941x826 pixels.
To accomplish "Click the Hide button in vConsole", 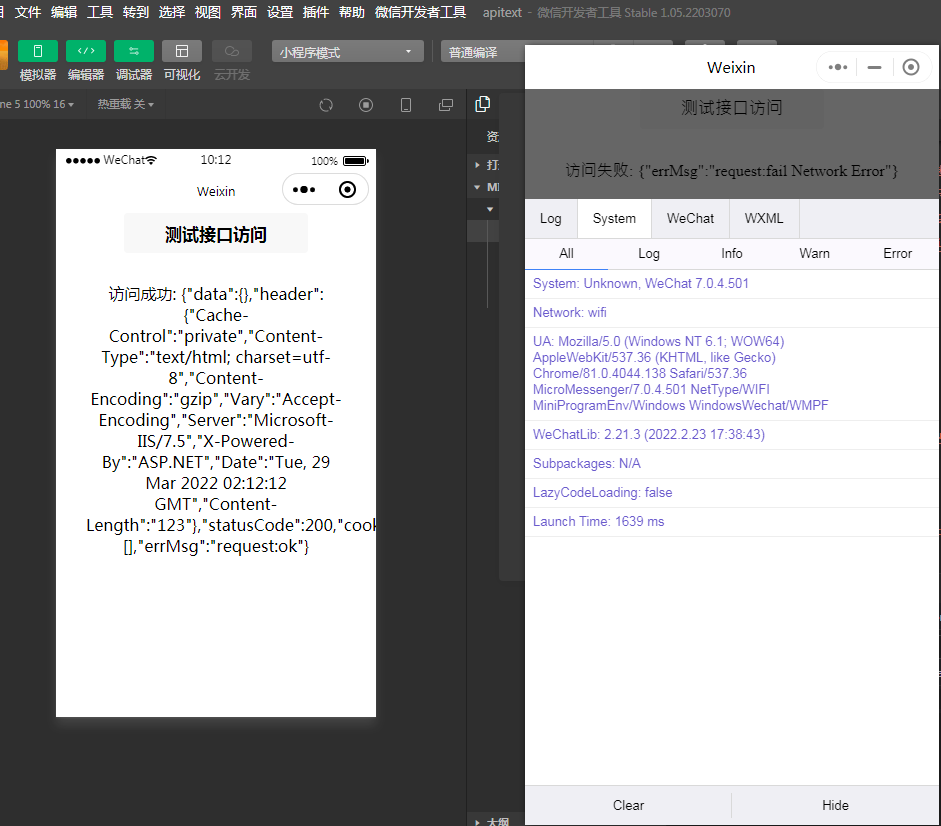I will tap(835, 805).
